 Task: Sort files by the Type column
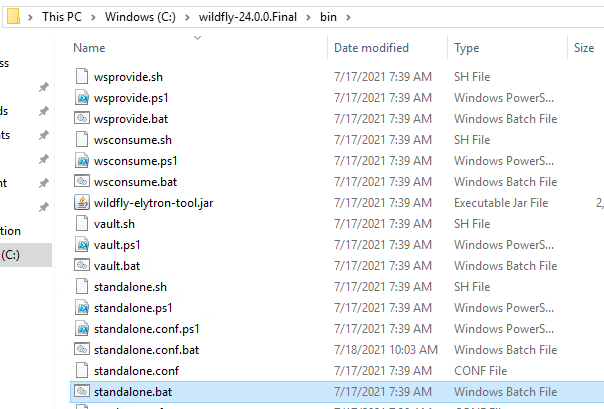[466, 48]
